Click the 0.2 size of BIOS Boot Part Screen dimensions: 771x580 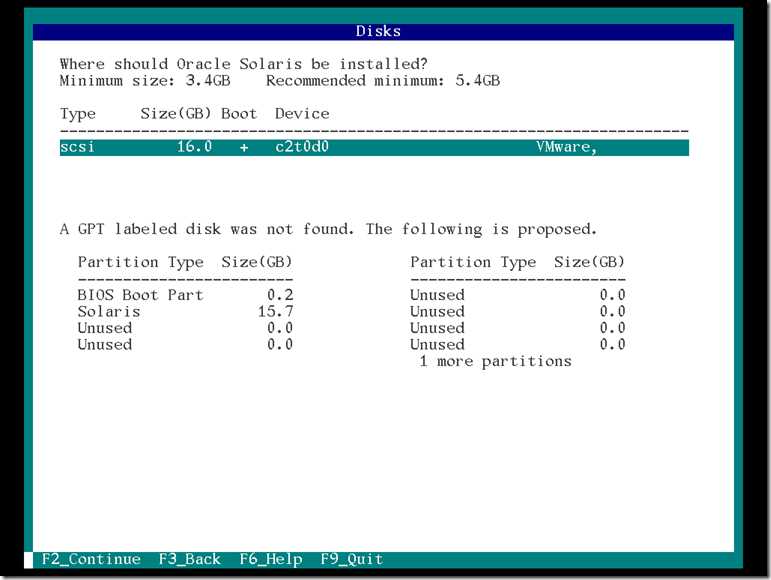tap(280, 295)
